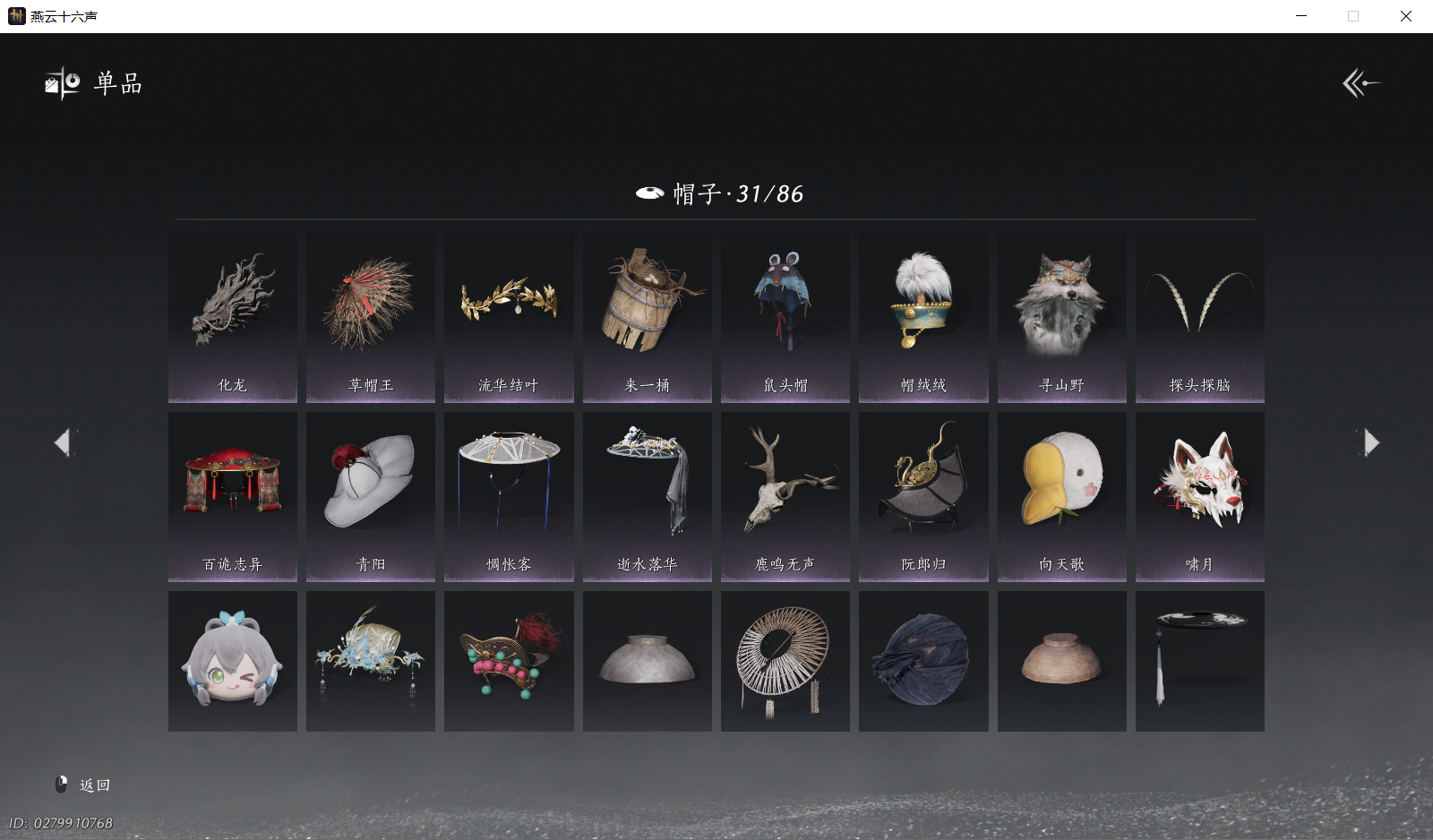Select the round woven bamboo frame hat

click(x=785, y=661)
